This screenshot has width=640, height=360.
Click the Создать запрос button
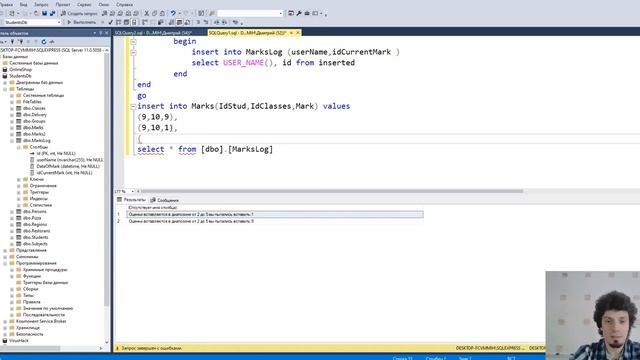click(79, 13)
